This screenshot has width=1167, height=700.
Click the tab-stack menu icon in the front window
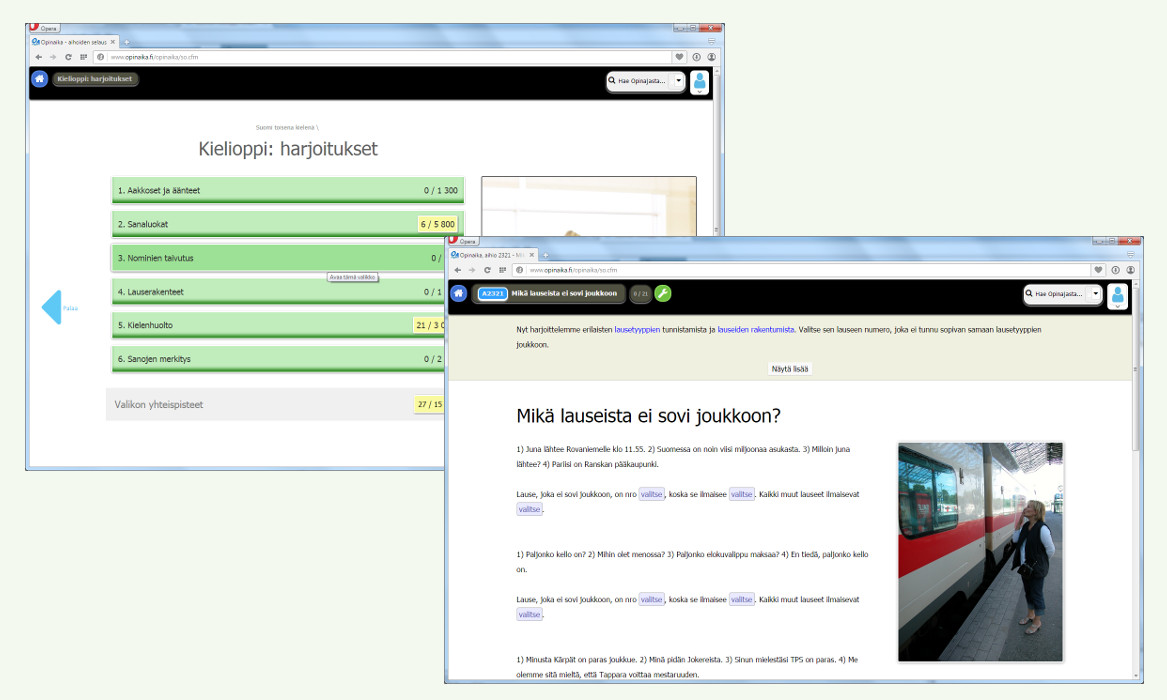point(1130,254)
